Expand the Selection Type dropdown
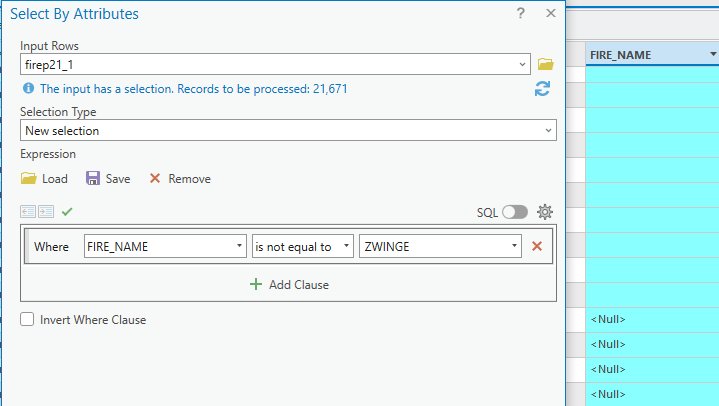This screenshot has width=719, height=406. (x=288, y=130)
